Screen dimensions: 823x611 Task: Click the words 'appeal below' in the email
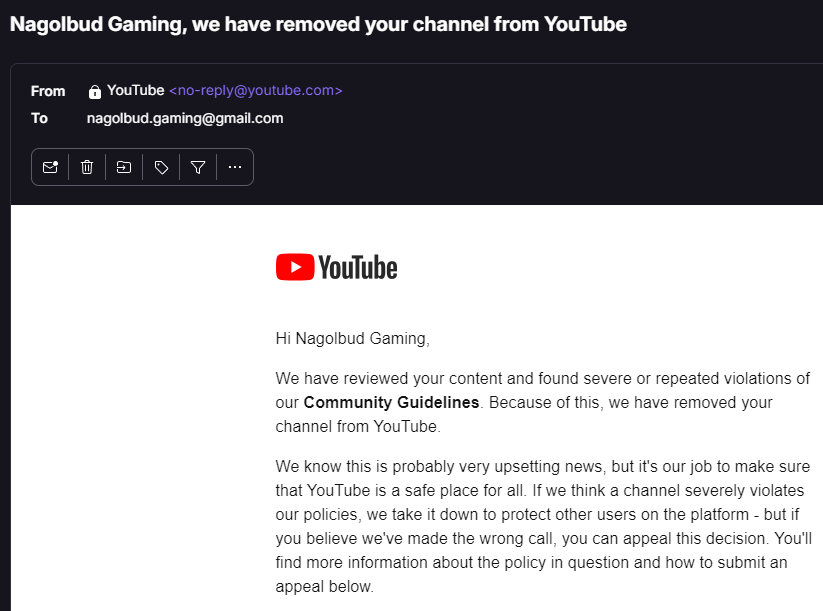point(323,586)
